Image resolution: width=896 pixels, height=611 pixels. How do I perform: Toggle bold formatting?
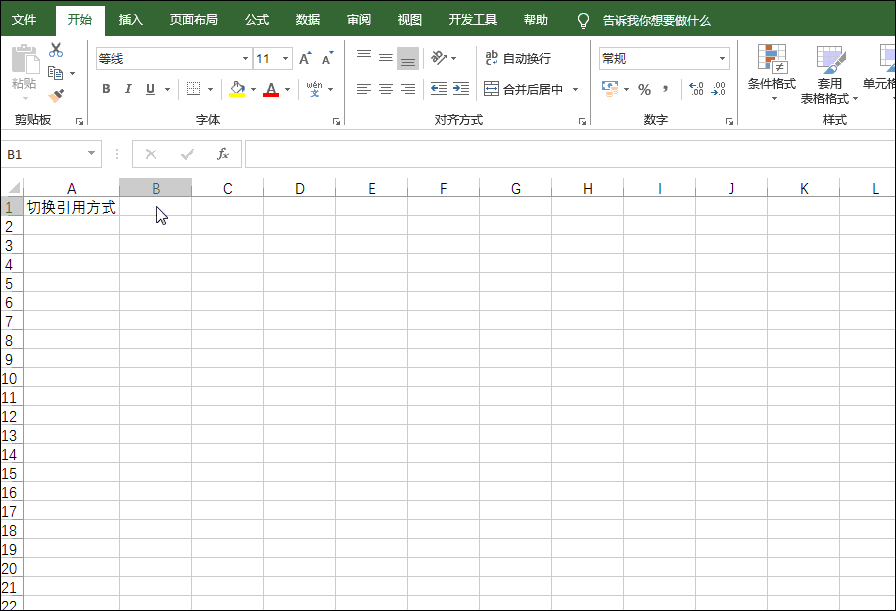click(x=106, y=89)
